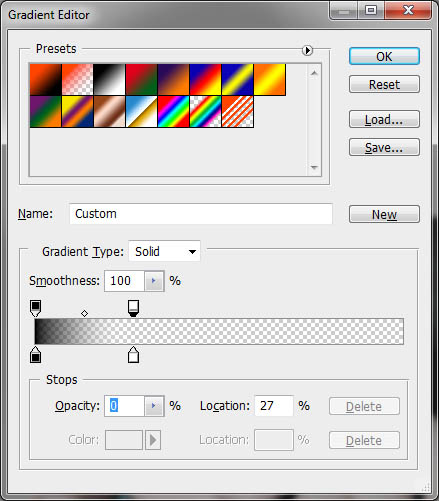This screenshot has height=501, width=439.
Task: Click the Name text field
Action: point(201,214)
